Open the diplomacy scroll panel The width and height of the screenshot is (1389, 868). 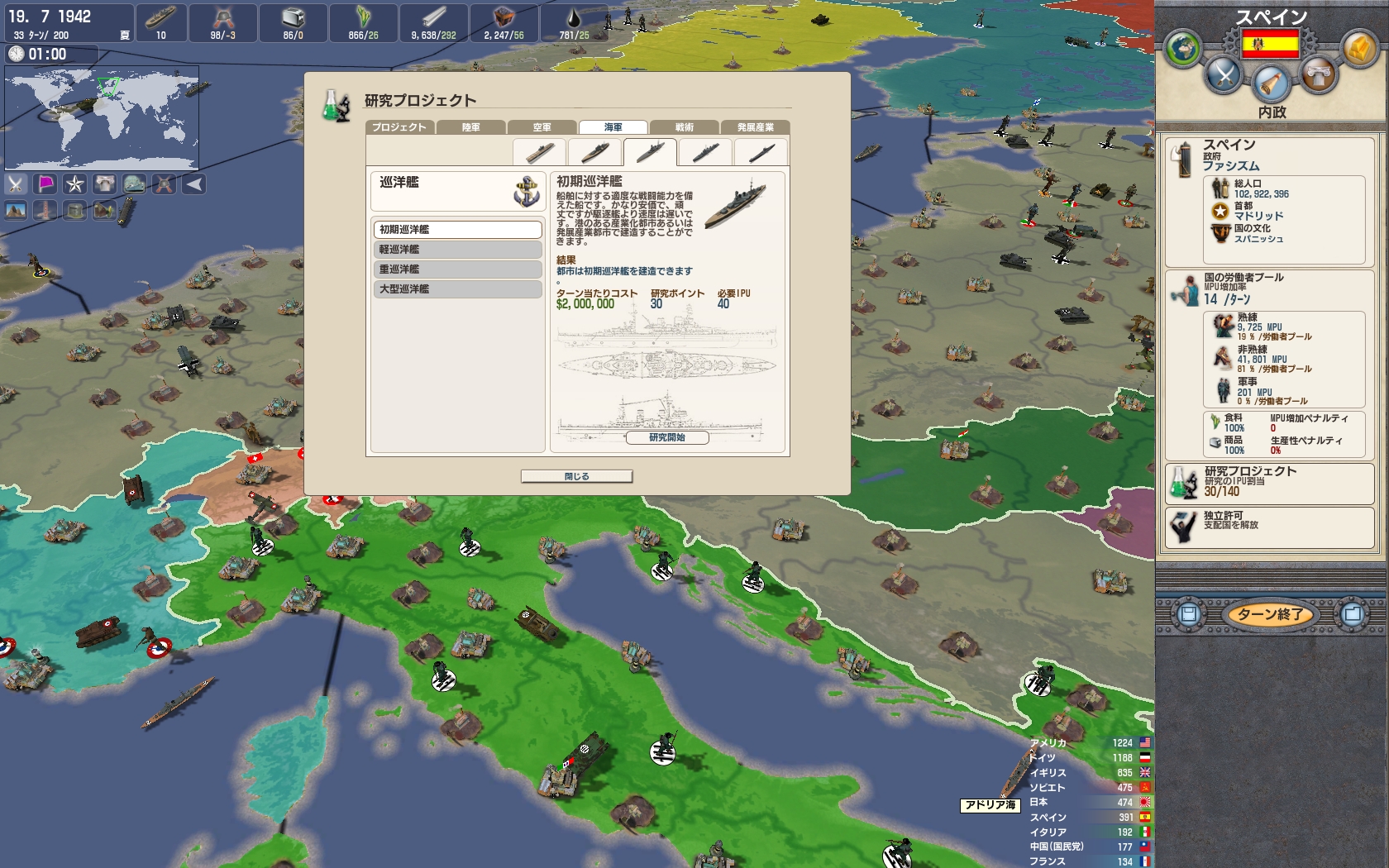[1271, 83]
